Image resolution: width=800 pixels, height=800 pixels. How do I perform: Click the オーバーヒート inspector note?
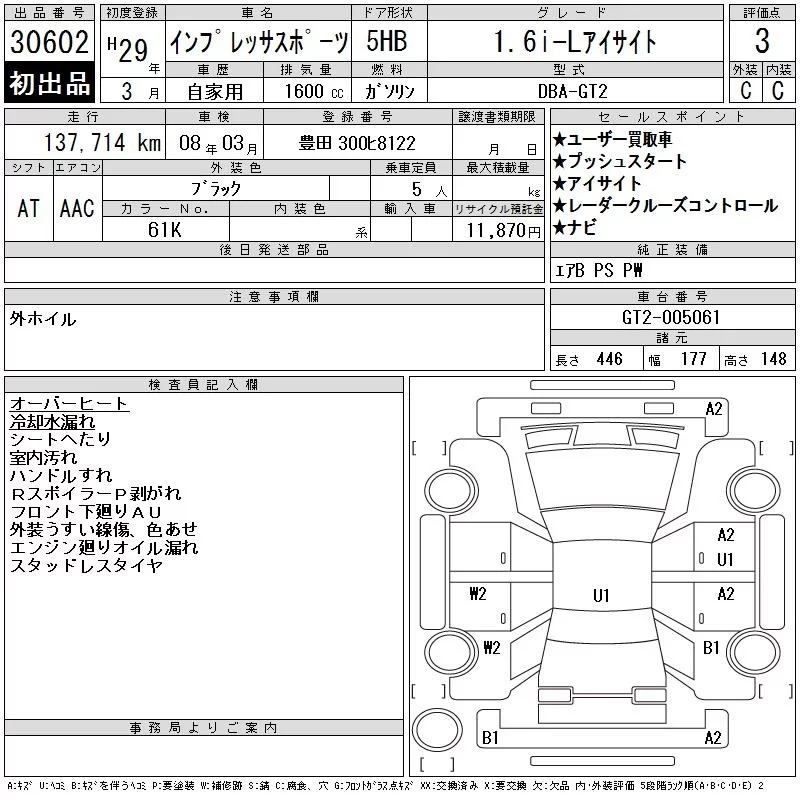coord(69,403)
